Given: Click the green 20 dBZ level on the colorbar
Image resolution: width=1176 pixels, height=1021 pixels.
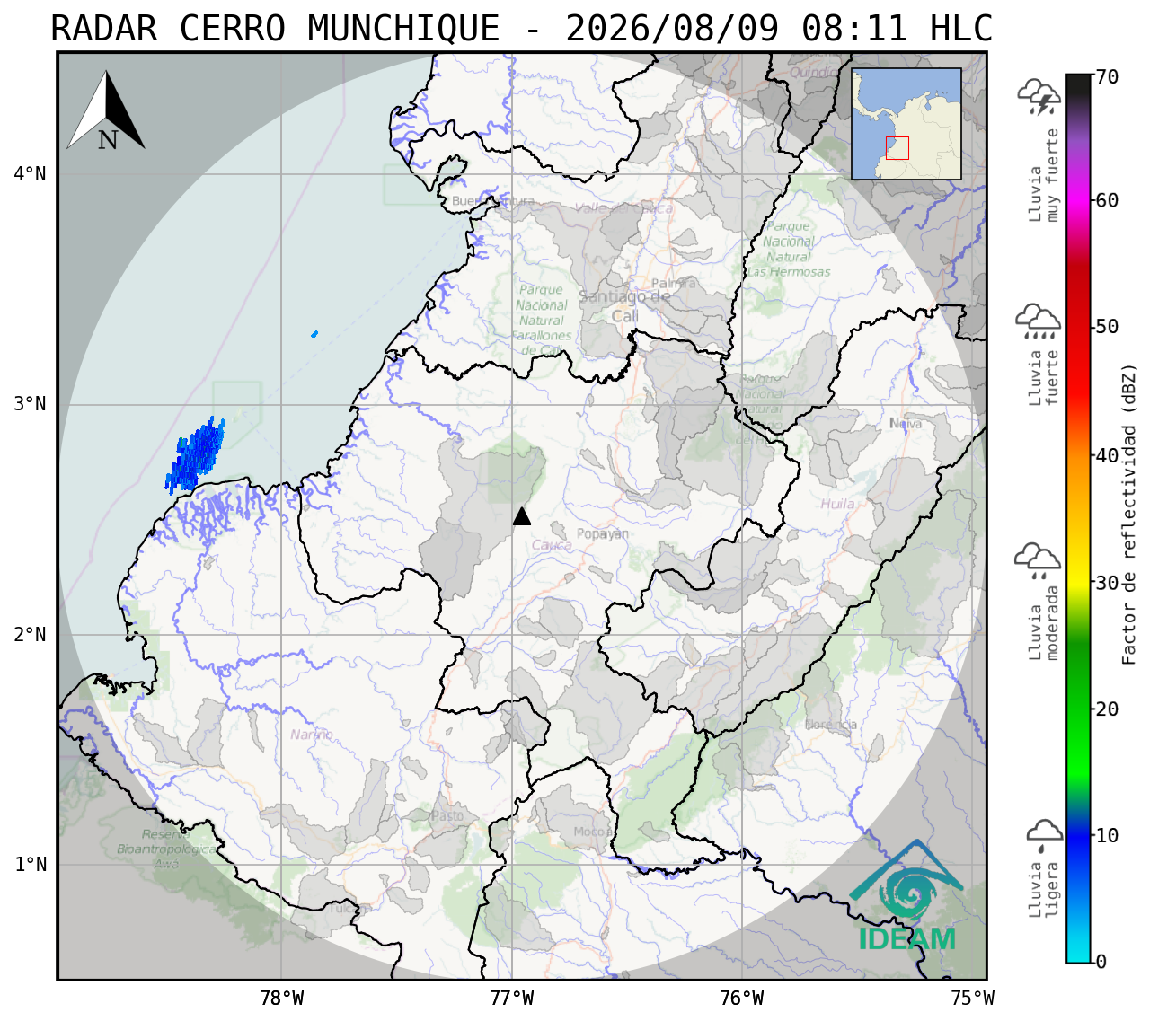Looking at the screenshot, I should pos(1078,709).
